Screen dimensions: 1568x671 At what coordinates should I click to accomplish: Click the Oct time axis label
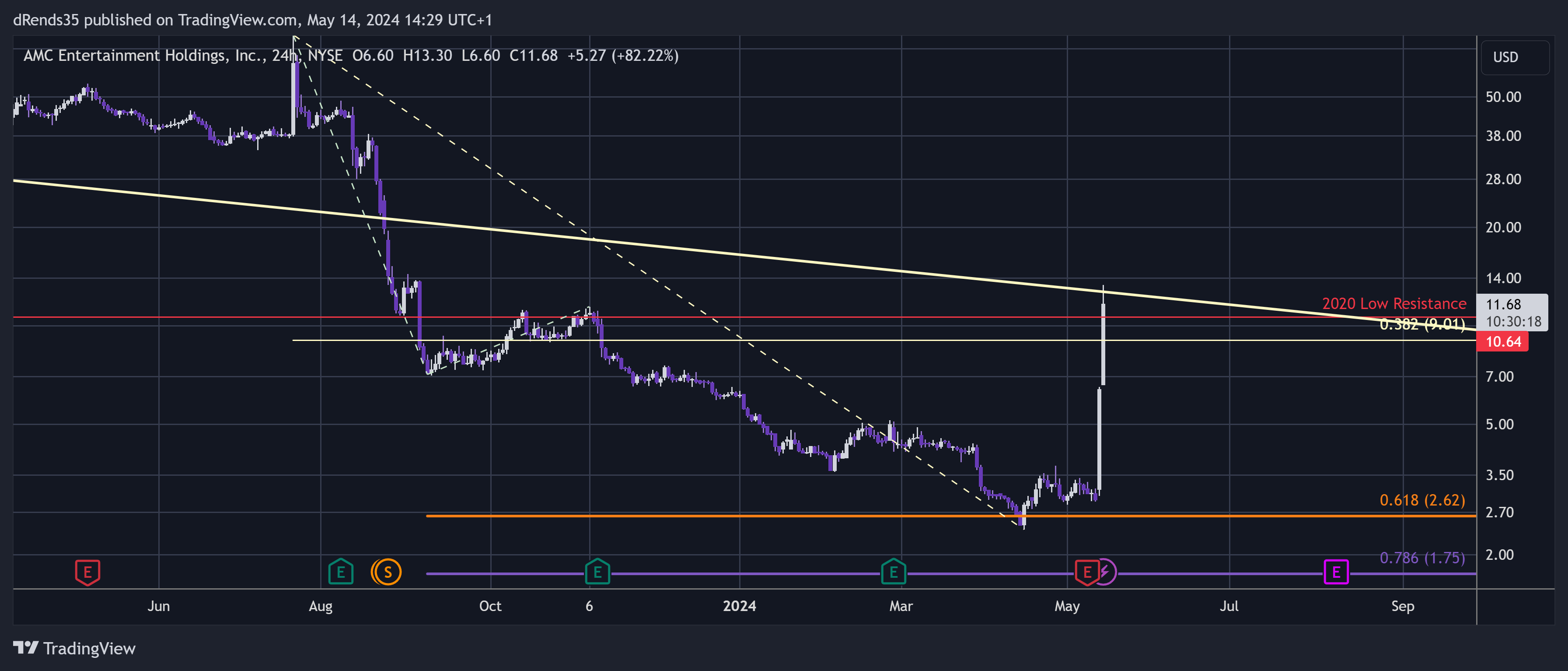point(490,606)
